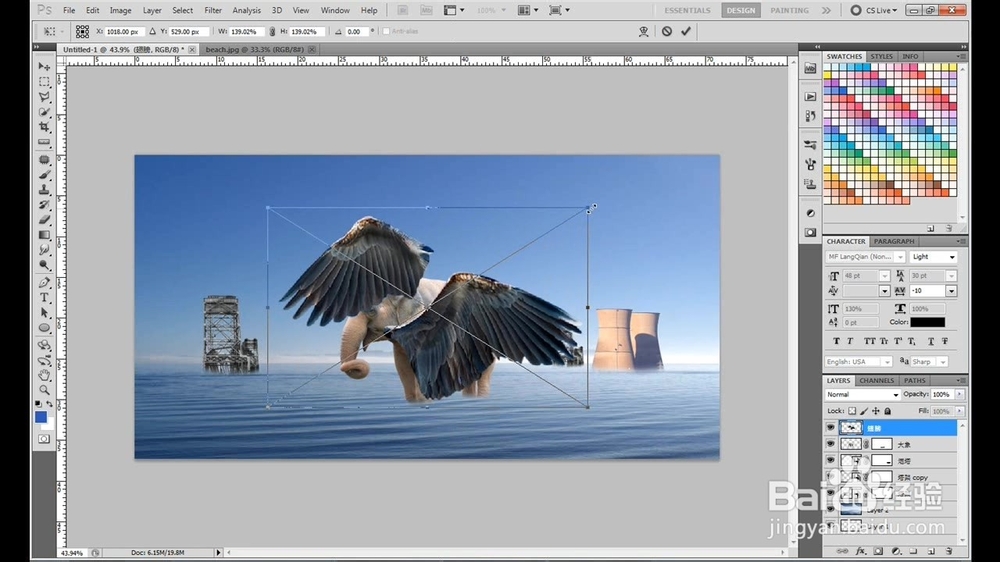Open the Filter menu

coord(213,10)
